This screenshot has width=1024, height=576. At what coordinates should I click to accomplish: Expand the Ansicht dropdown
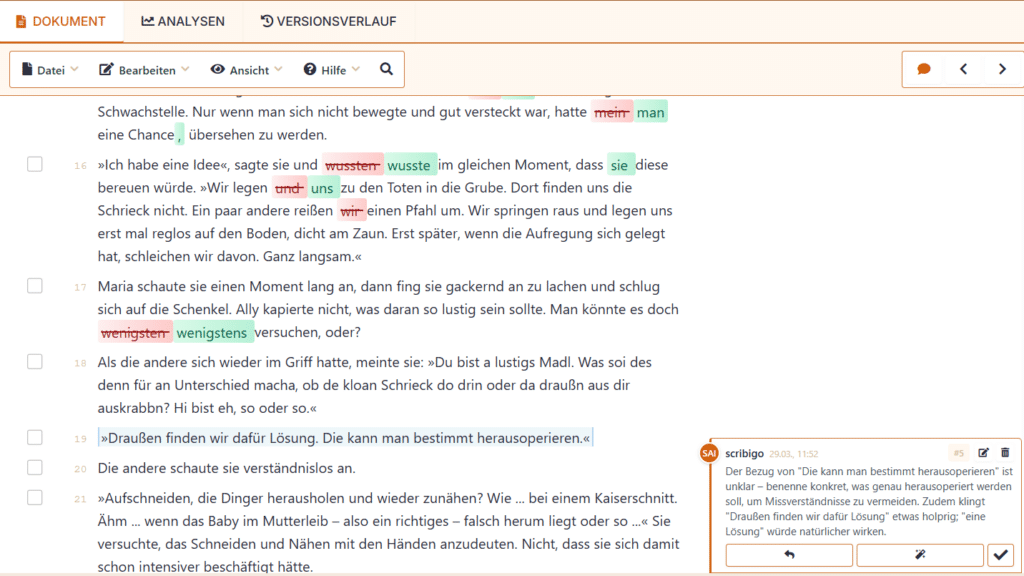tap(245, 69)
